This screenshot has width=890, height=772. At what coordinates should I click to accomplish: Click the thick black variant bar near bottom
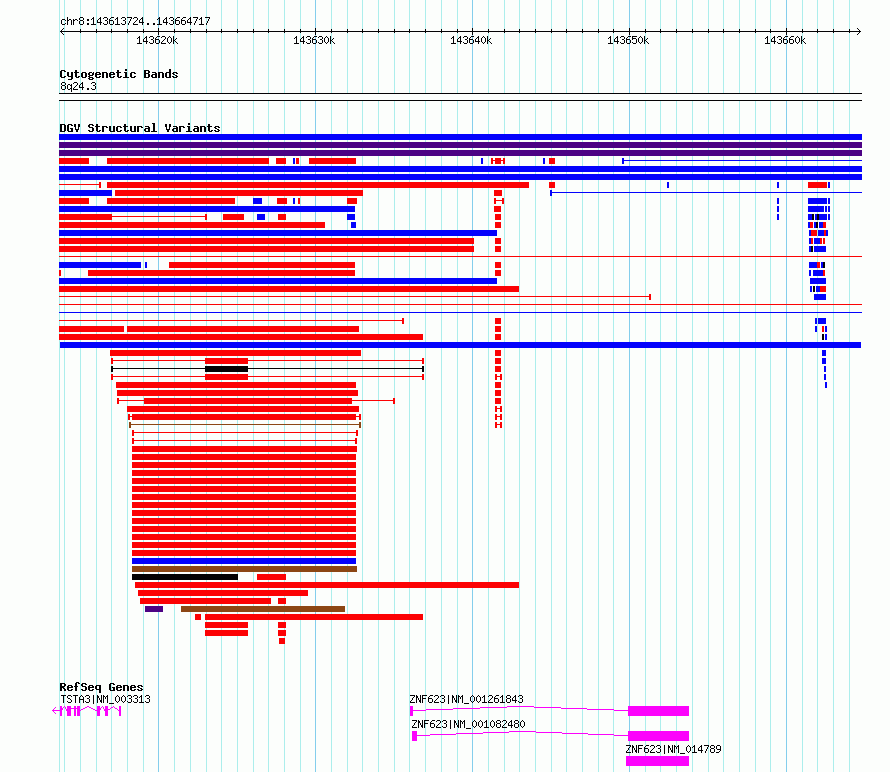click(185, 577)
